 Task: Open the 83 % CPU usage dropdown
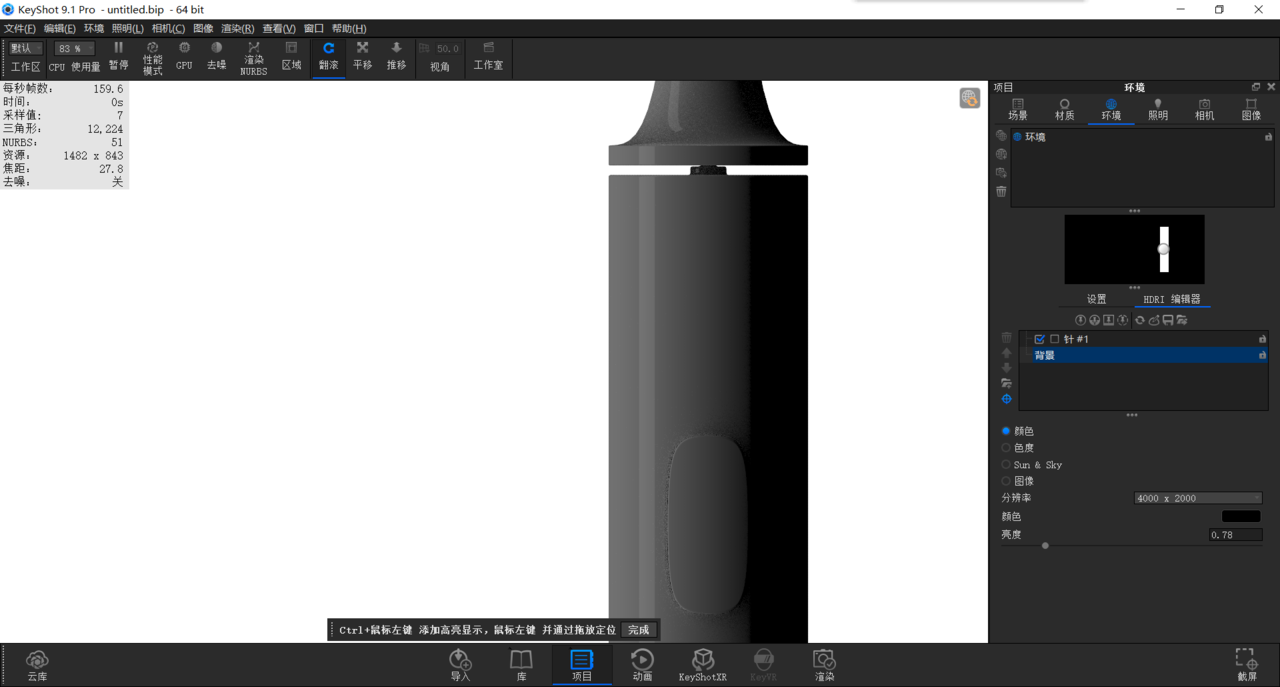point(75,48)
